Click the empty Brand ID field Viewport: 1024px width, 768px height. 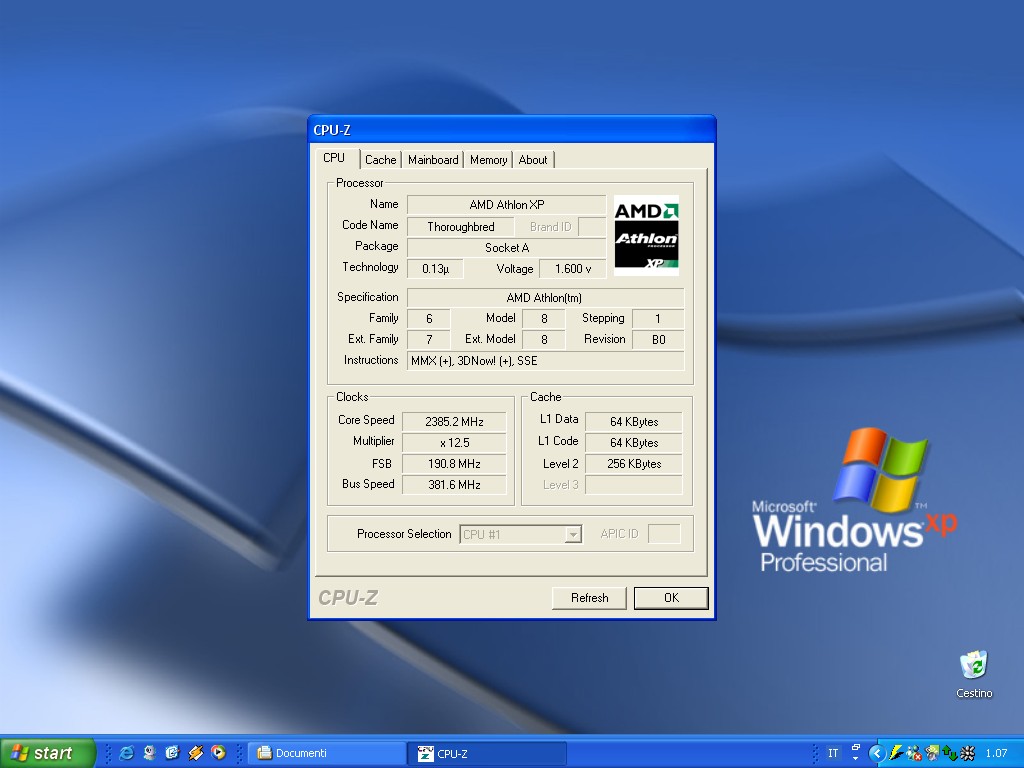(592, 227)
